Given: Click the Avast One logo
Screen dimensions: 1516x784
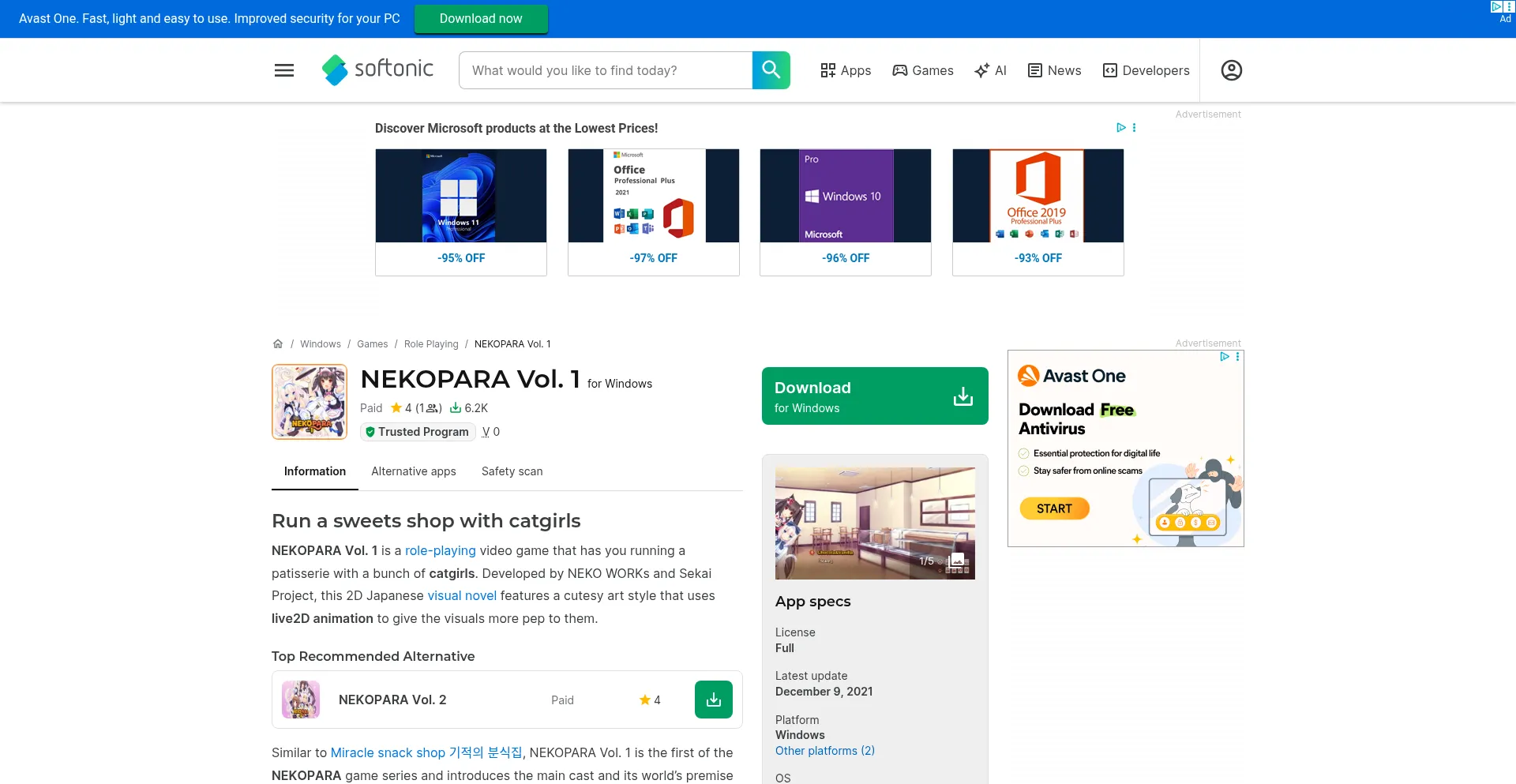Looking at the screenshot, I should (1071, 376).
